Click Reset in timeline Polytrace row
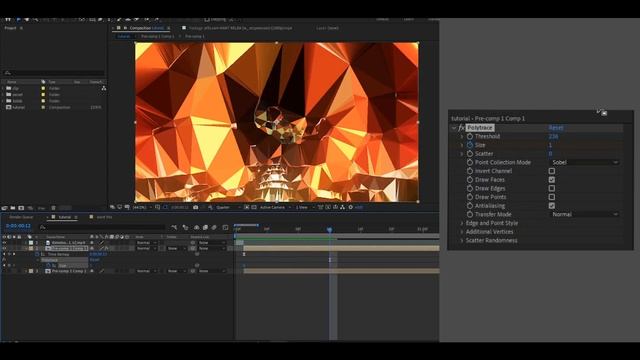The height and width of the screenshot is (360, 640). pyautogui.click(x=94, y=260)
